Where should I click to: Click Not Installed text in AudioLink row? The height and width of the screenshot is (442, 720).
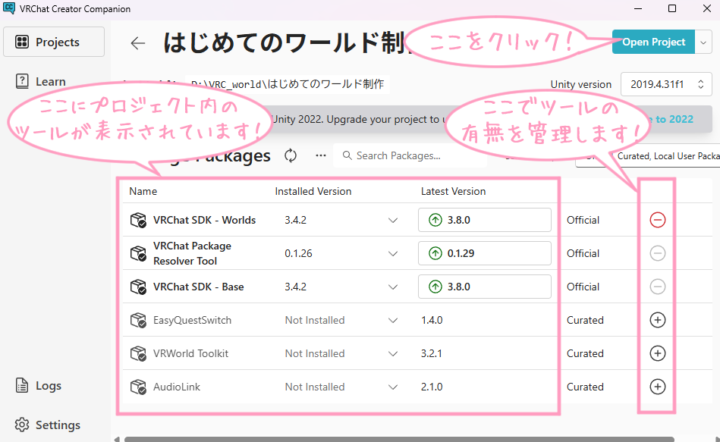click(x=315, y=387)
